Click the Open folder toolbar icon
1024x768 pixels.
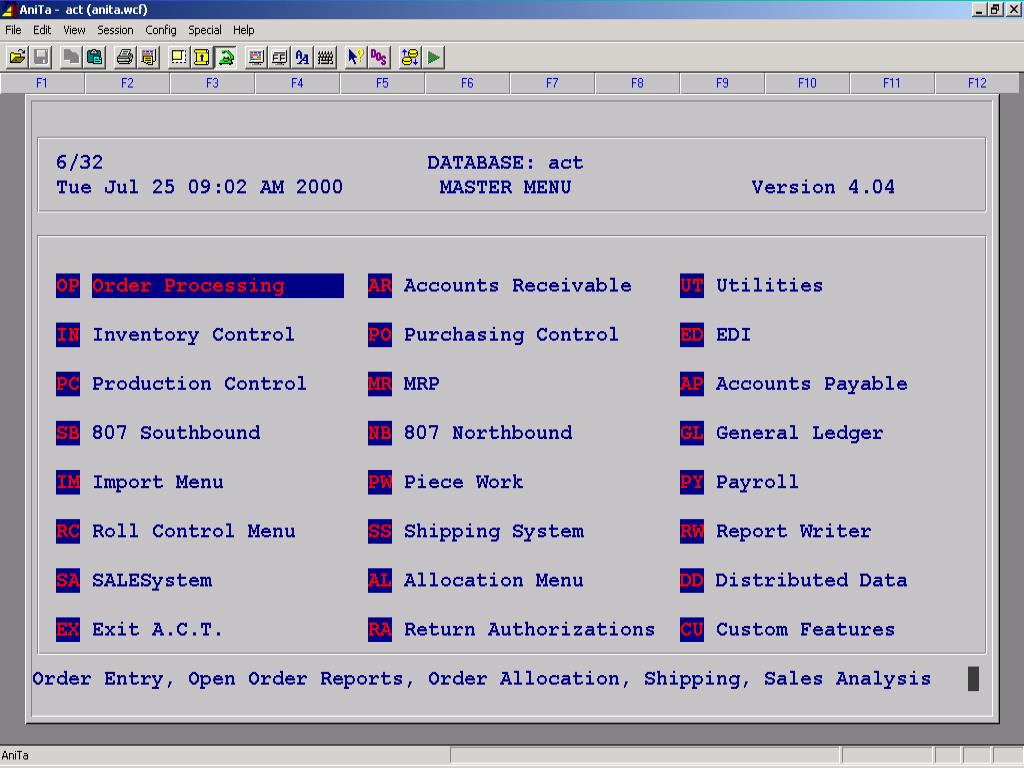17,57
